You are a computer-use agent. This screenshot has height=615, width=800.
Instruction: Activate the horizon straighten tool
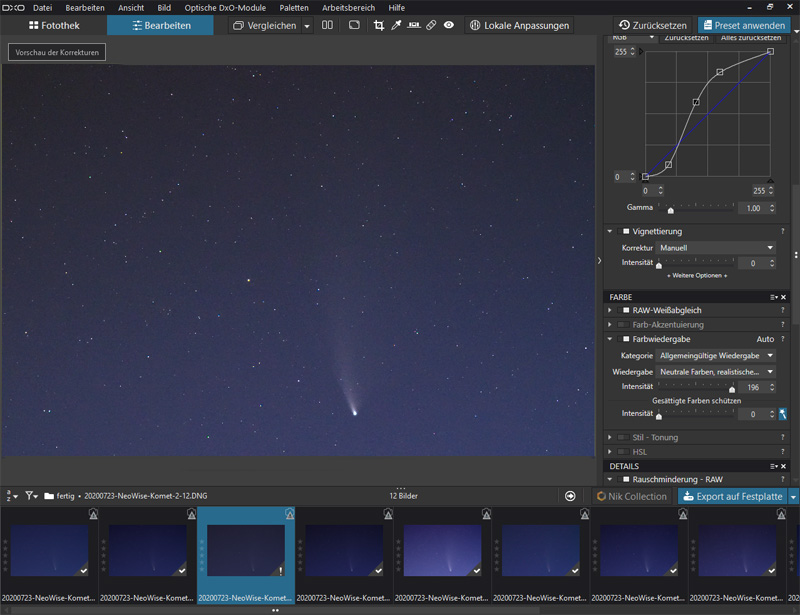(413, 25)
